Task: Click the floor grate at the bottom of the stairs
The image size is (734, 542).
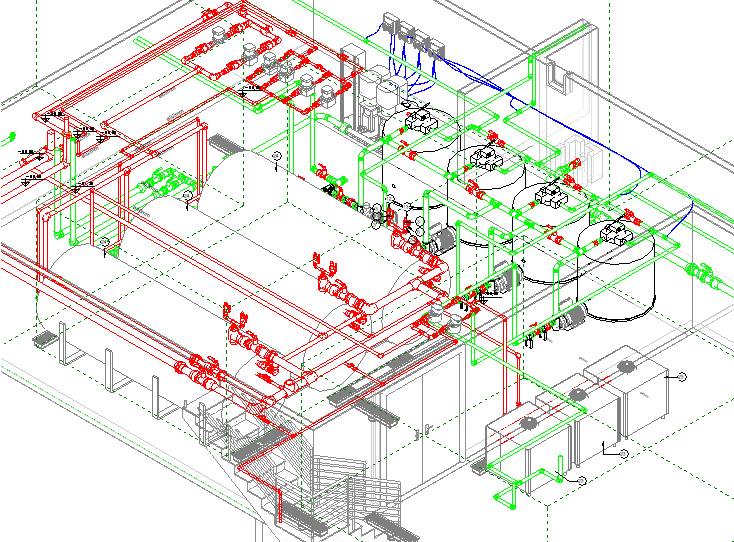Action: tap(387, 524)
